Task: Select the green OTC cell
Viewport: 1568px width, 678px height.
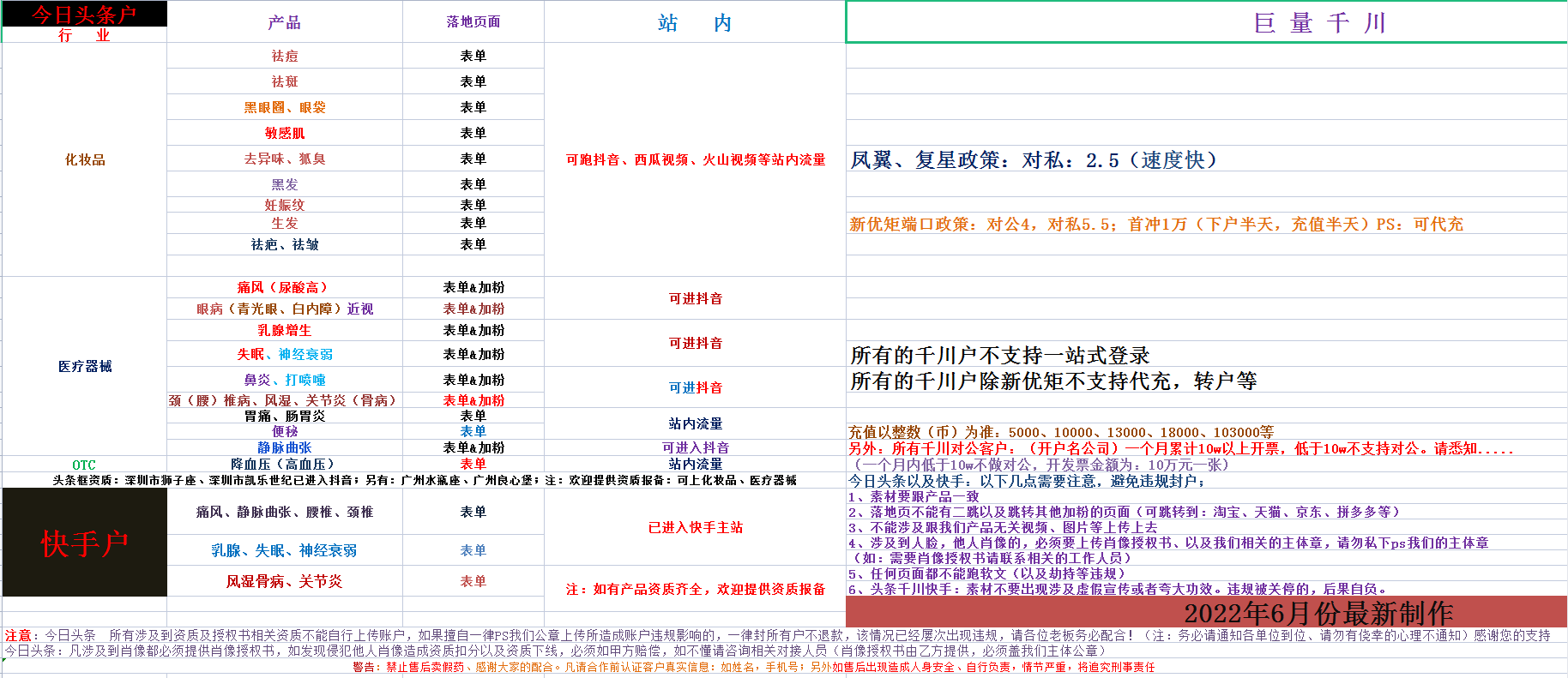Action: click(84, 465)
